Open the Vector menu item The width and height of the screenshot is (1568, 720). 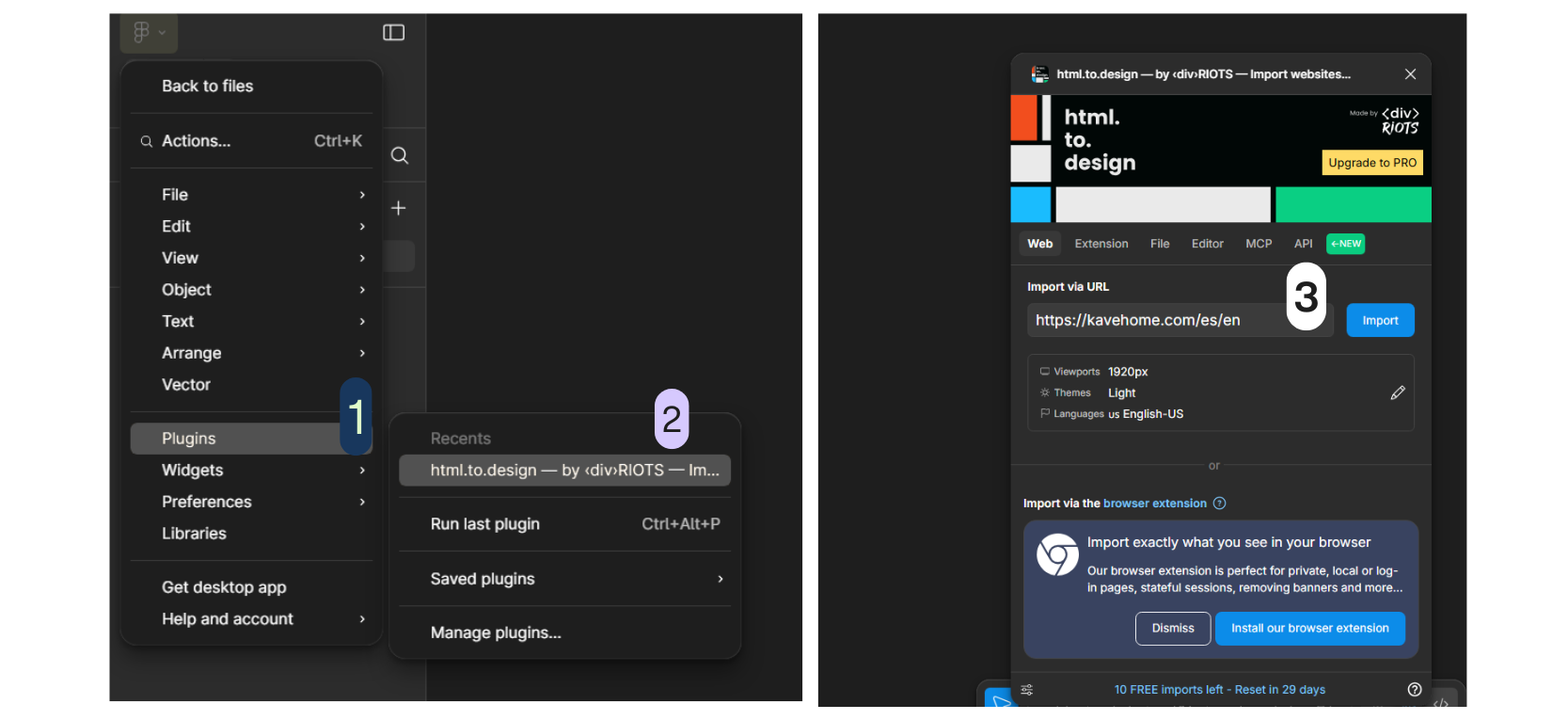pyautogui.click(x=251, y=385)
